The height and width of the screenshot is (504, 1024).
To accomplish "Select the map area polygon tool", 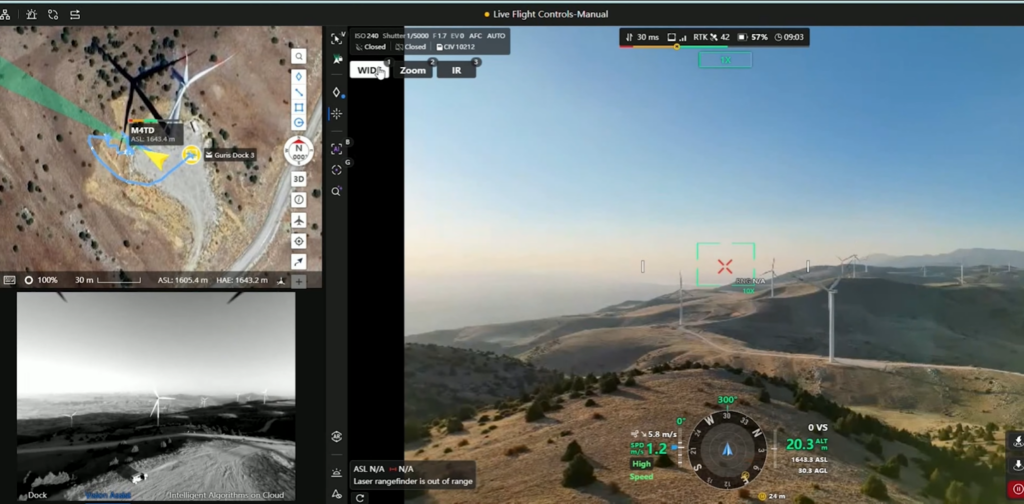I will click(x=299, y=107).
